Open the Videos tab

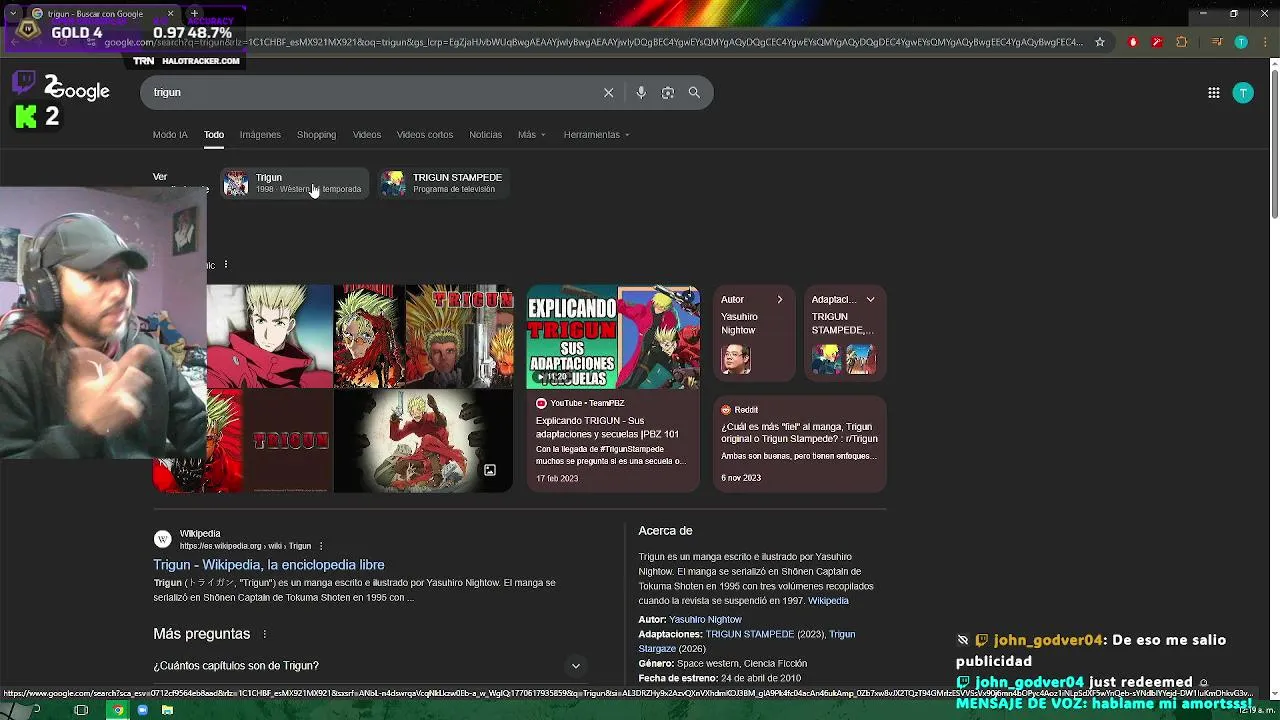tap(367, 134)
